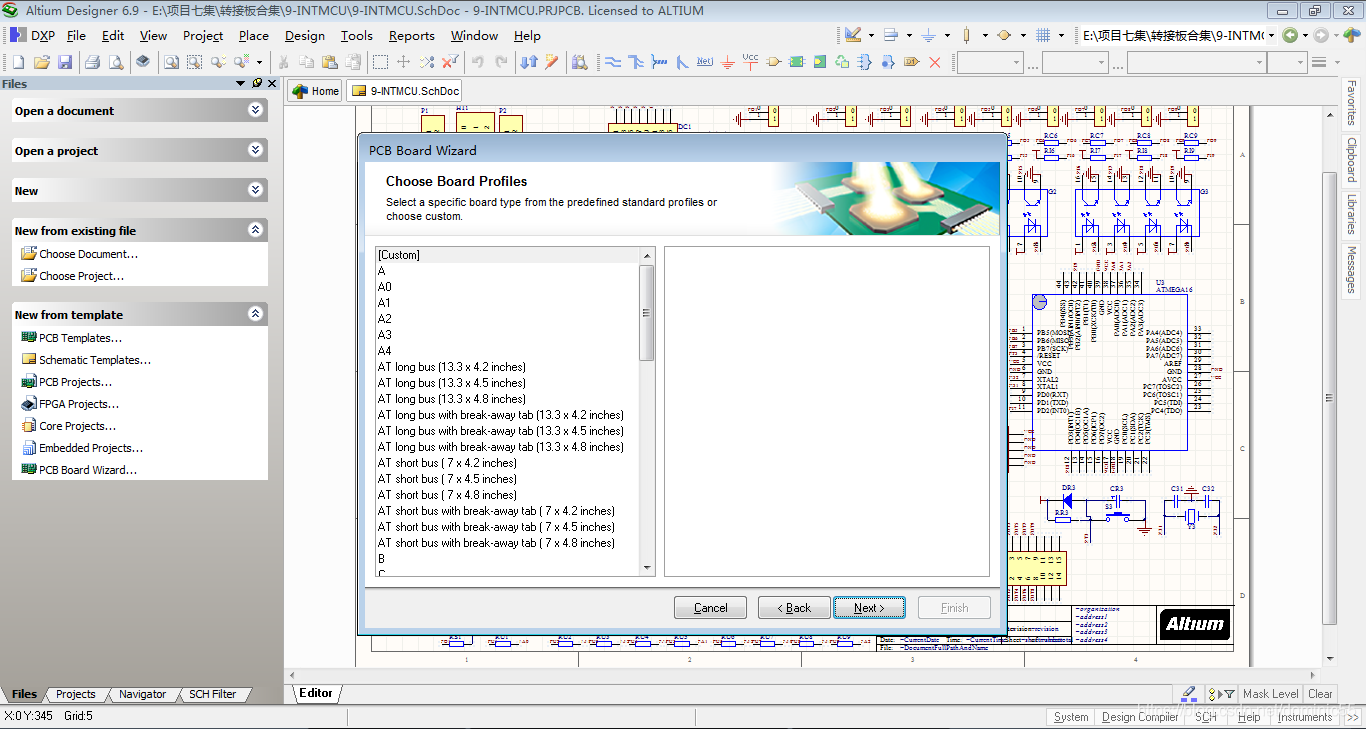Viewport: 1366px width, 729px height.
Task: Switch to the Projects panel tab
Action: [x=75, y=694]
